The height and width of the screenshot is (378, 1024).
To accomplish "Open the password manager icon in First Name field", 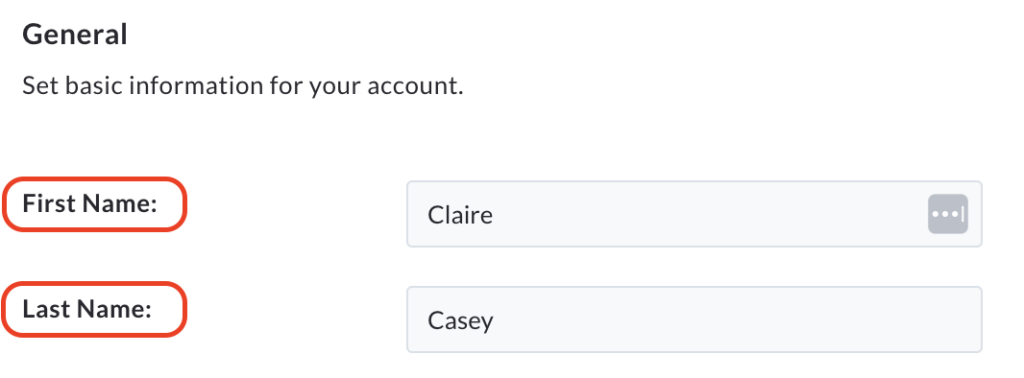I will click(948, 213).
